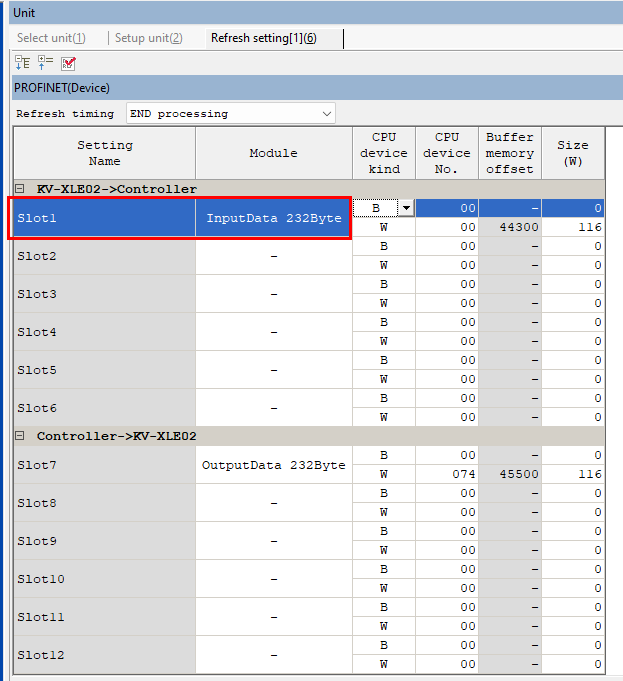Select the Slot8 row label
Viewport: 623px width, 681px height.
(x=104, y=503)
